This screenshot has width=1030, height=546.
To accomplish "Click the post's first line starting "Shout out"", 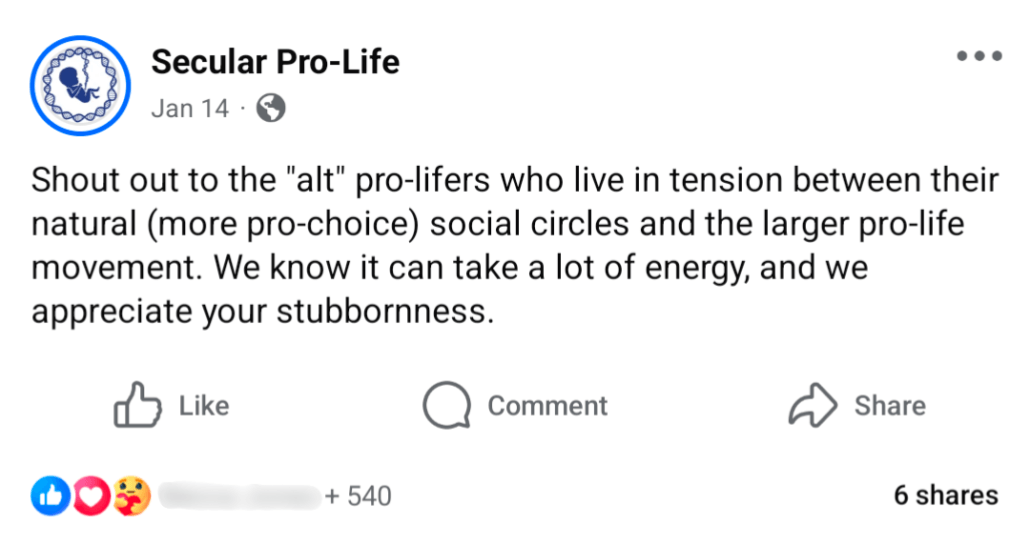I will (514, 181).
